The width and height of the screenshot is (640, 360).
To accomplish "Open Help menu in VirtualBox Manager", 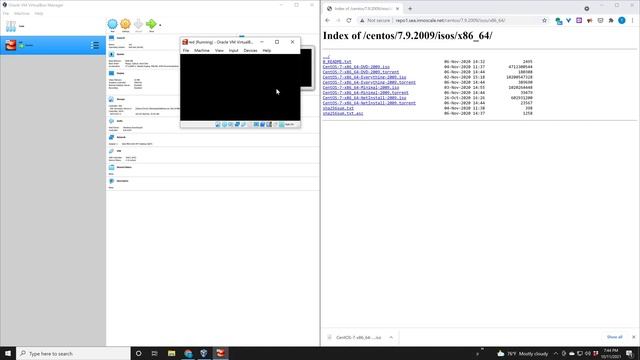I will point(39,13).
